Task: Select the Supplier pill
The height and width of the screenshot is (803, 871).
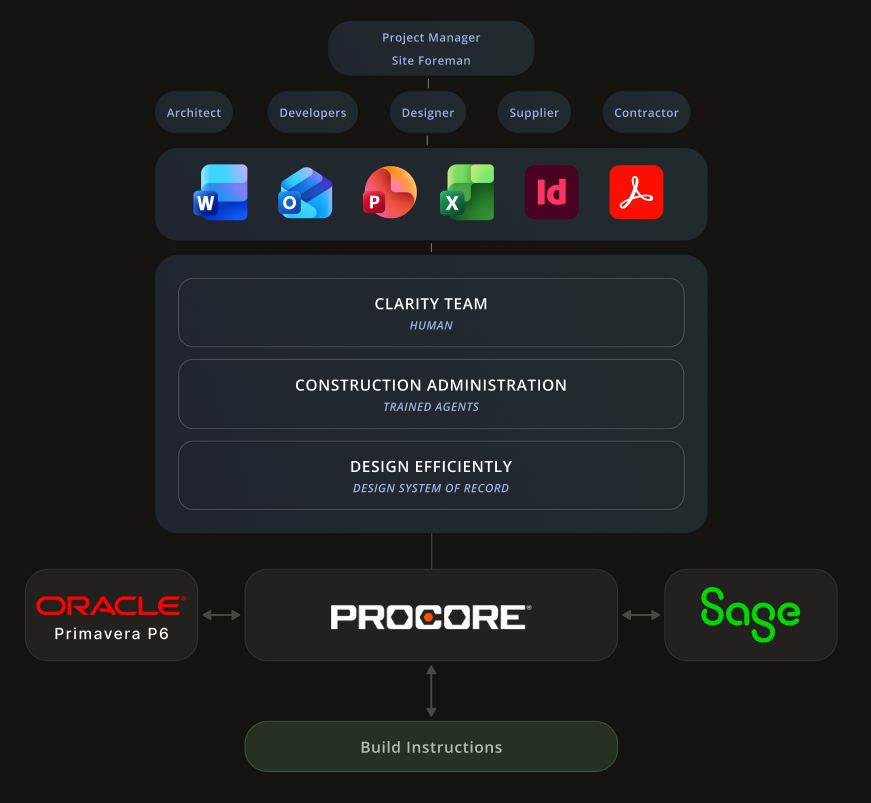Action: point(534,112)
